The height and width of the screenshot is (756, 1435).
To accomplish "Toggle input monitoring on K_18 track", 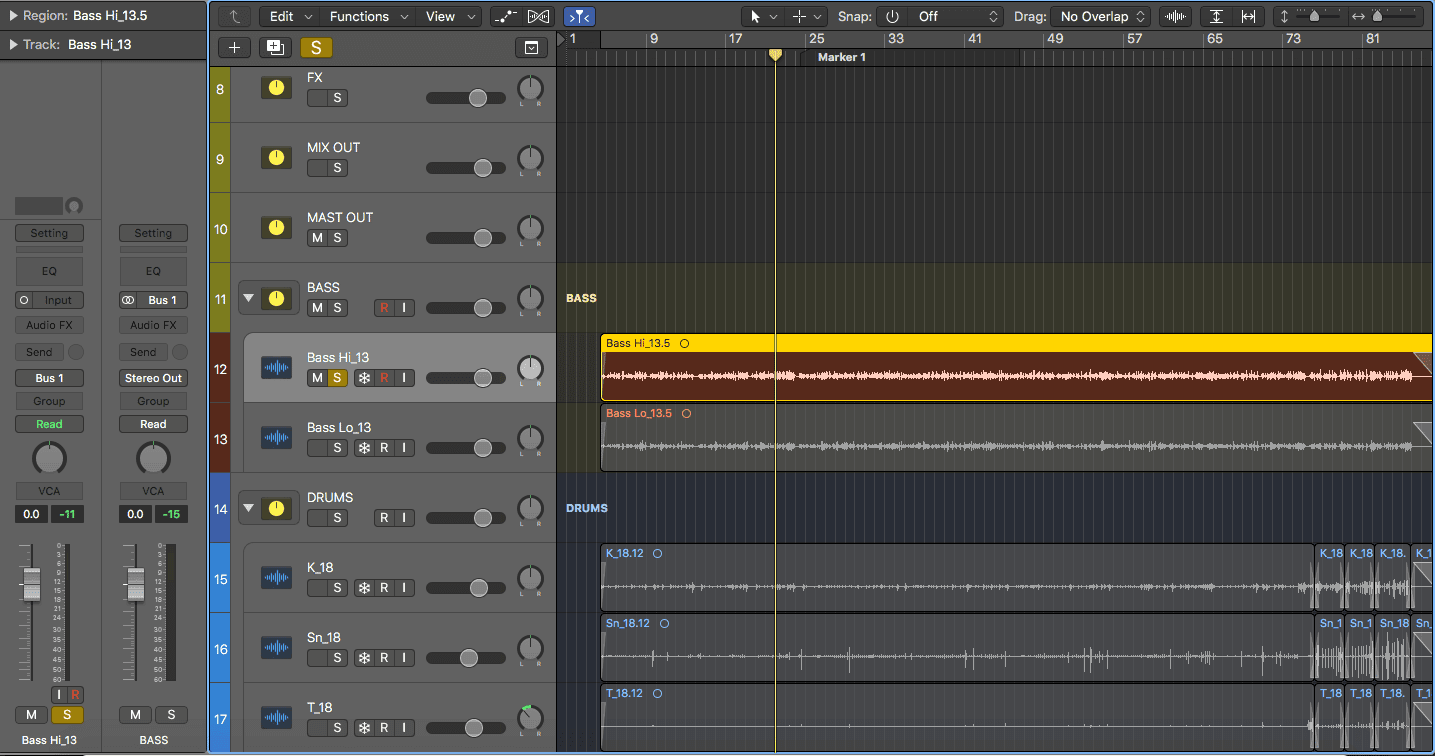I will click(404, 588).
